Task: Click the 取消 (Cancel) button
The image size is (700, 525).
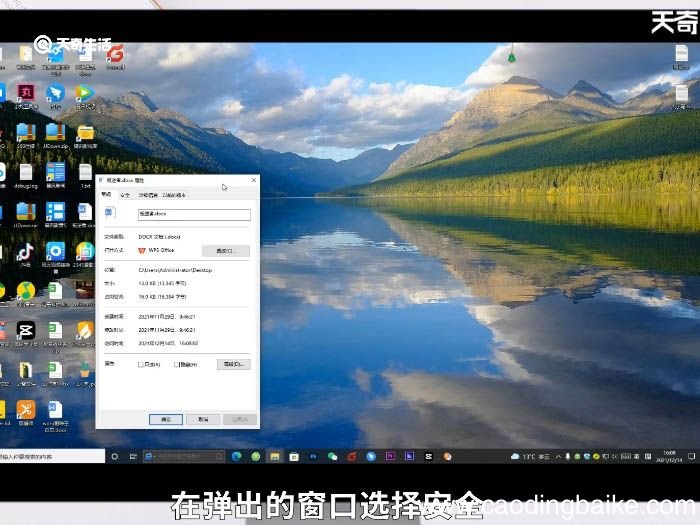Action: coord(203,420)
